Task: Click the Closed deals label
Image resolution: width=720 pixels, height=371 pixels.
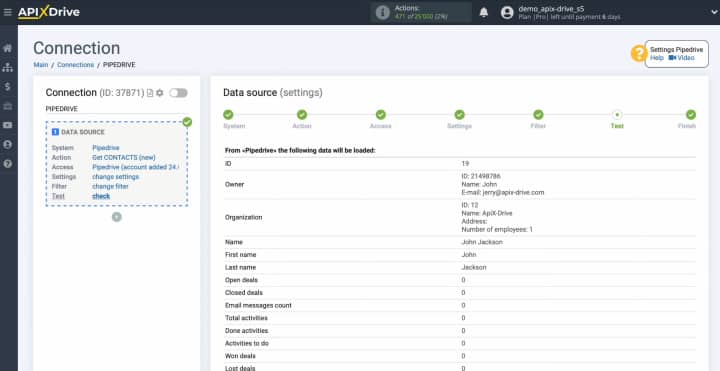Action: click(x=243, y=292)
